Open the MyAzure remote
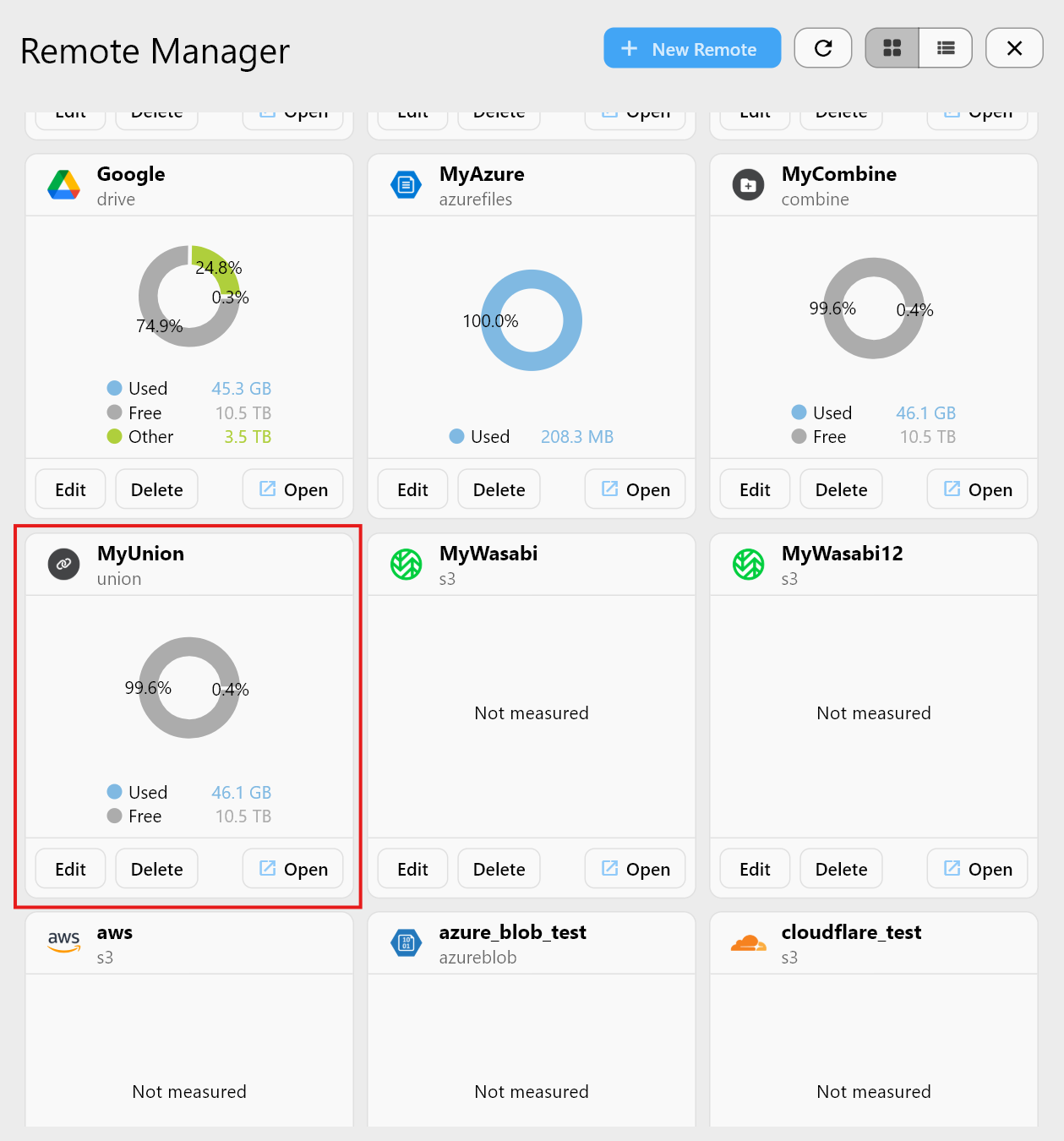The image size is (1064, 1141). pyautogui.click(x=635, y=489)
